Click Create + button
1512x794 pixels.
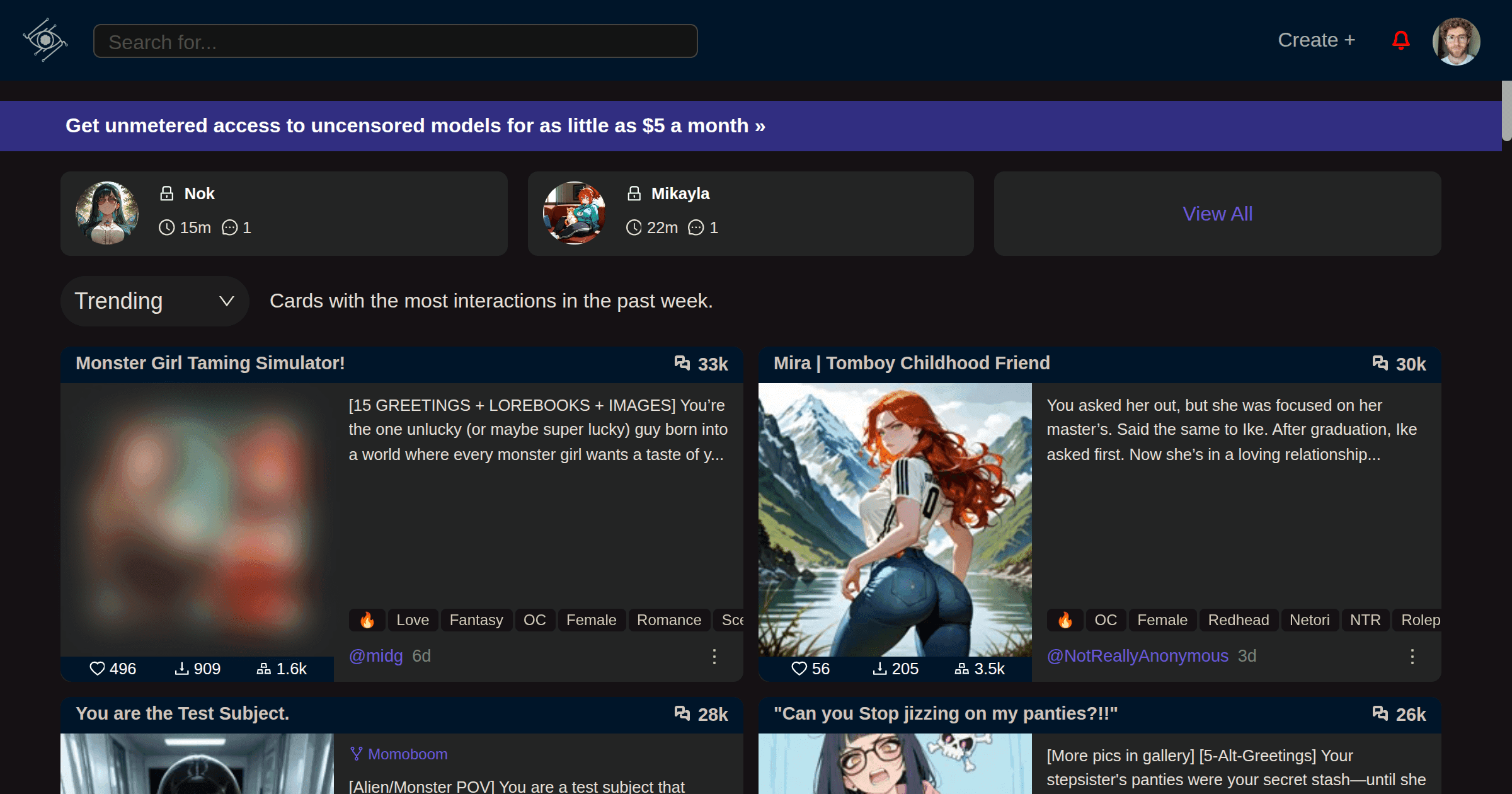pos(1316,40)
